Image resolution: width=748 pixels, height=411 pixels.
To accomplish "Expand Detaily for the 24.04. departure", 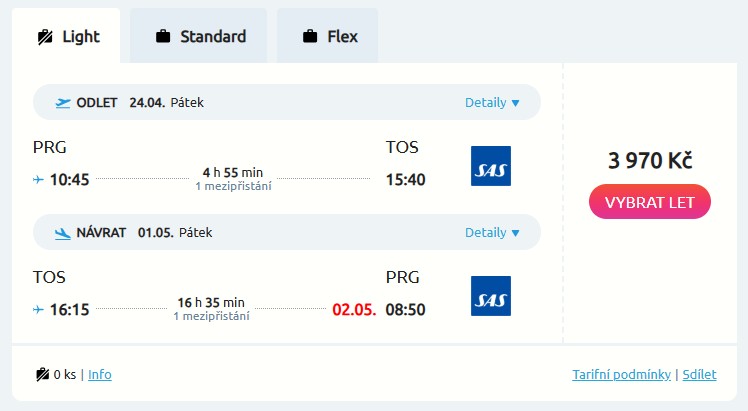I will point(492,102).
